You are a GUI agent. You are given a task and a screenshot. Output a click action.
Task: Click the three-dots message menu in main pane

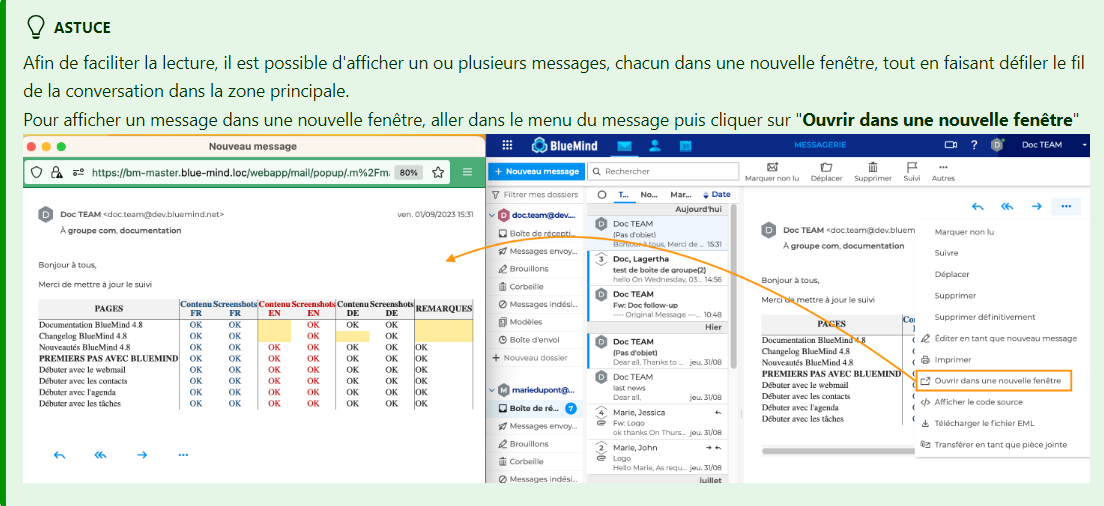click(1066, 206)
